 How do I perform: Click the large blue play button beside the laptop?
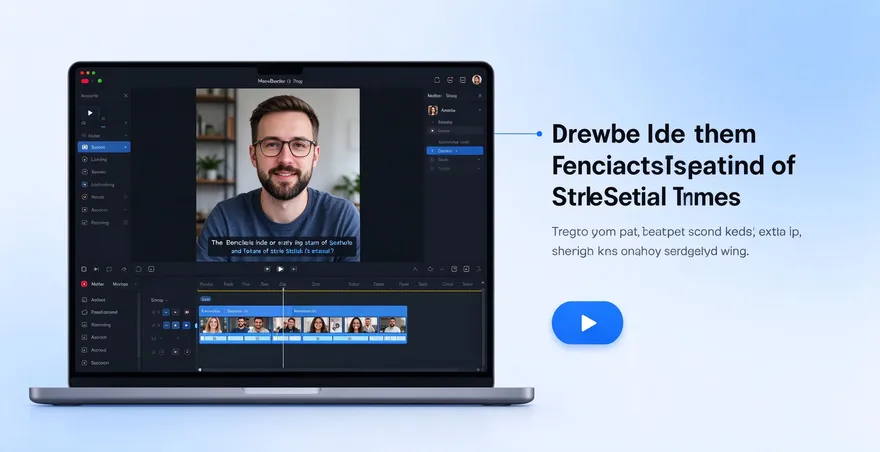tap(587, 323)
